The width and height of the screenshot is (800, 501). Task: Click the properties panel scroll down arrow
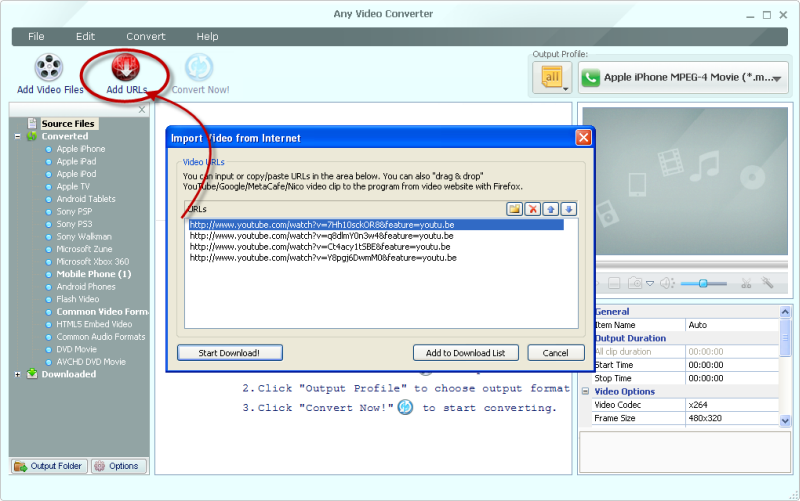[785, 420]
